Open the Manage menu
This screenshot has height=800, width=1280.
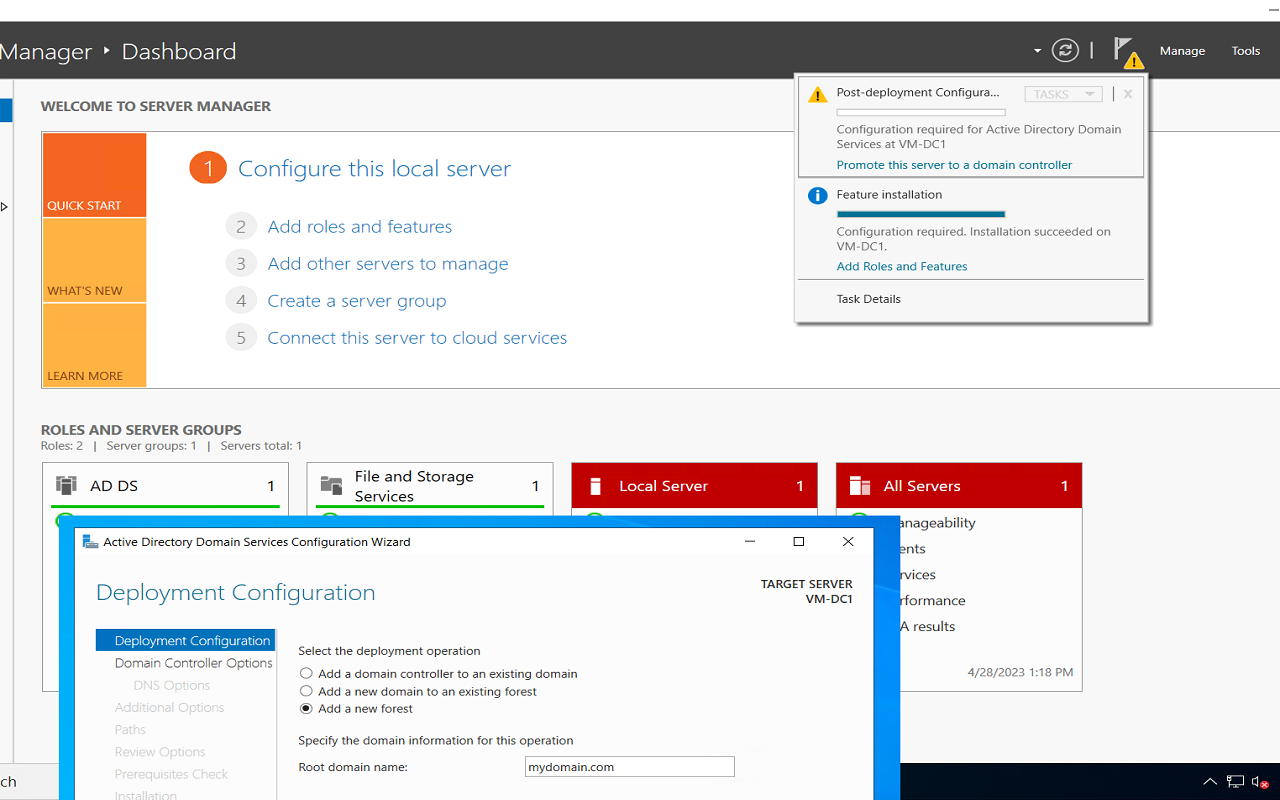tap(1182, 51)
